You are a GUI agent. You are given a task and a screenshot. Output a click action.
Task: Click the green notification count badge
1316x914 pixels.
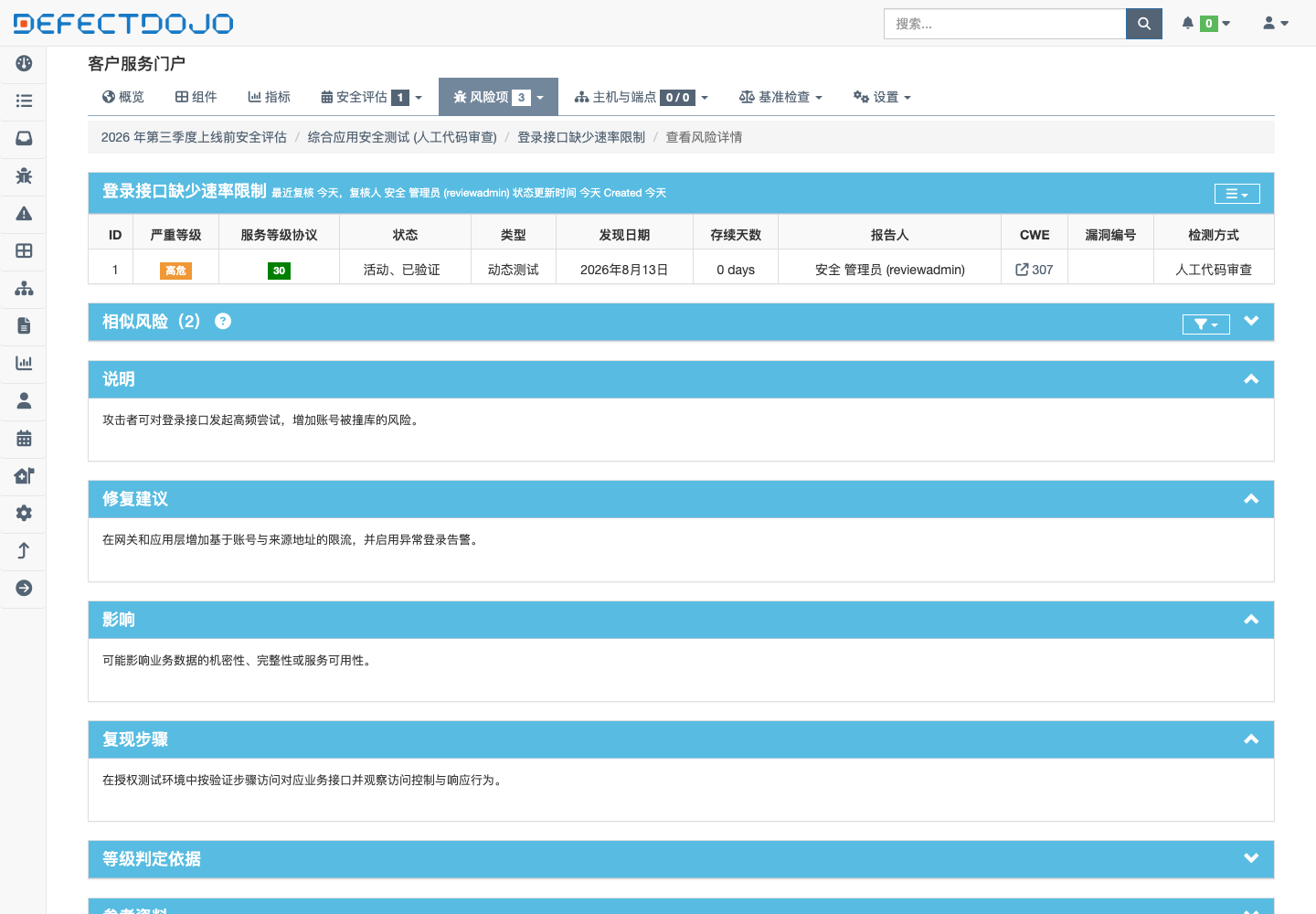(x=1208, y=24)
